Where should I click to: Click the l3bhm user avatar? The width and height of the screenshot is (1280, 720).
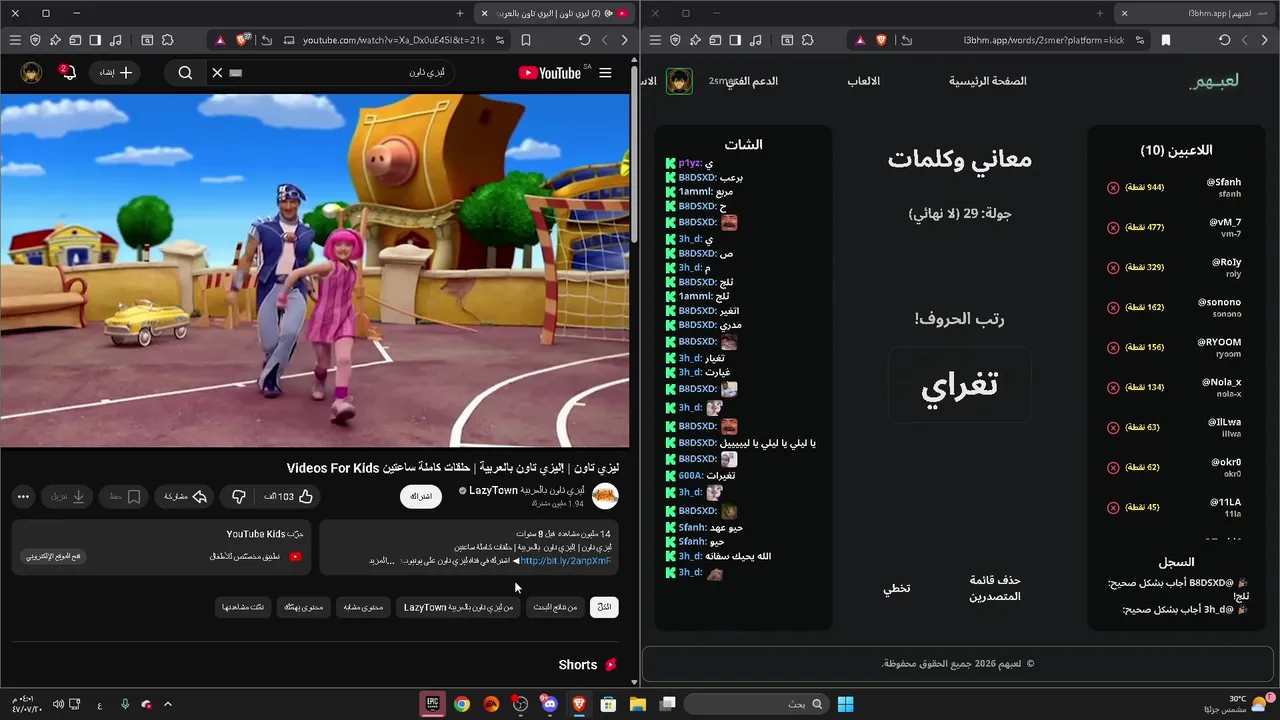679,81
